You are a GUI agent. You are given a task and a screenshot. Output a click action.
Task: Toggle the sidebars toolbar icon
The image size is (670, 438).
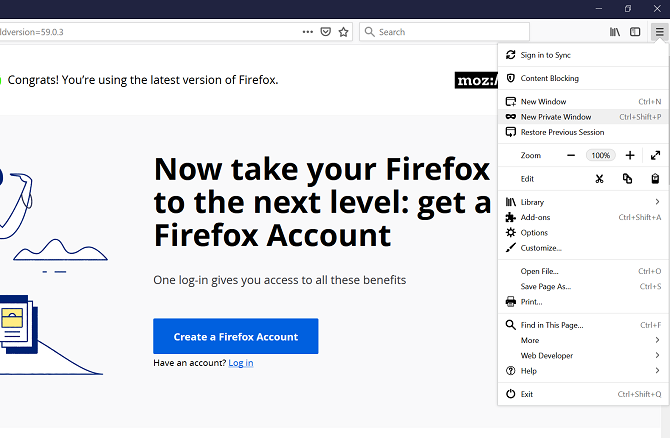[x=635, y=32]
